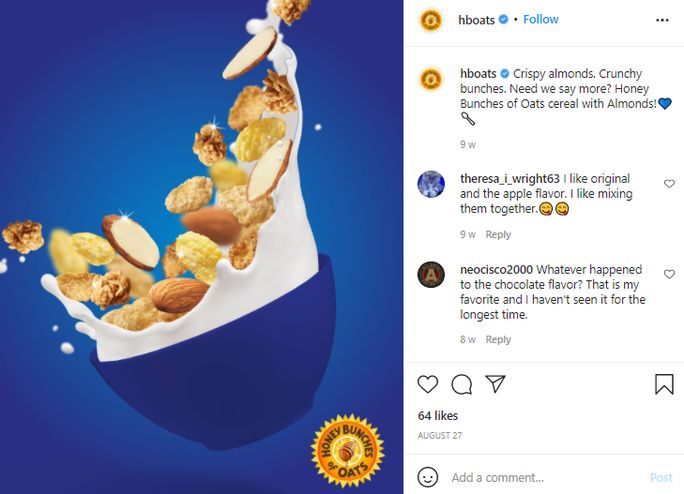Follow the hboats account
The height and width of the screenshot is (494, 684).
click(541, 20)
